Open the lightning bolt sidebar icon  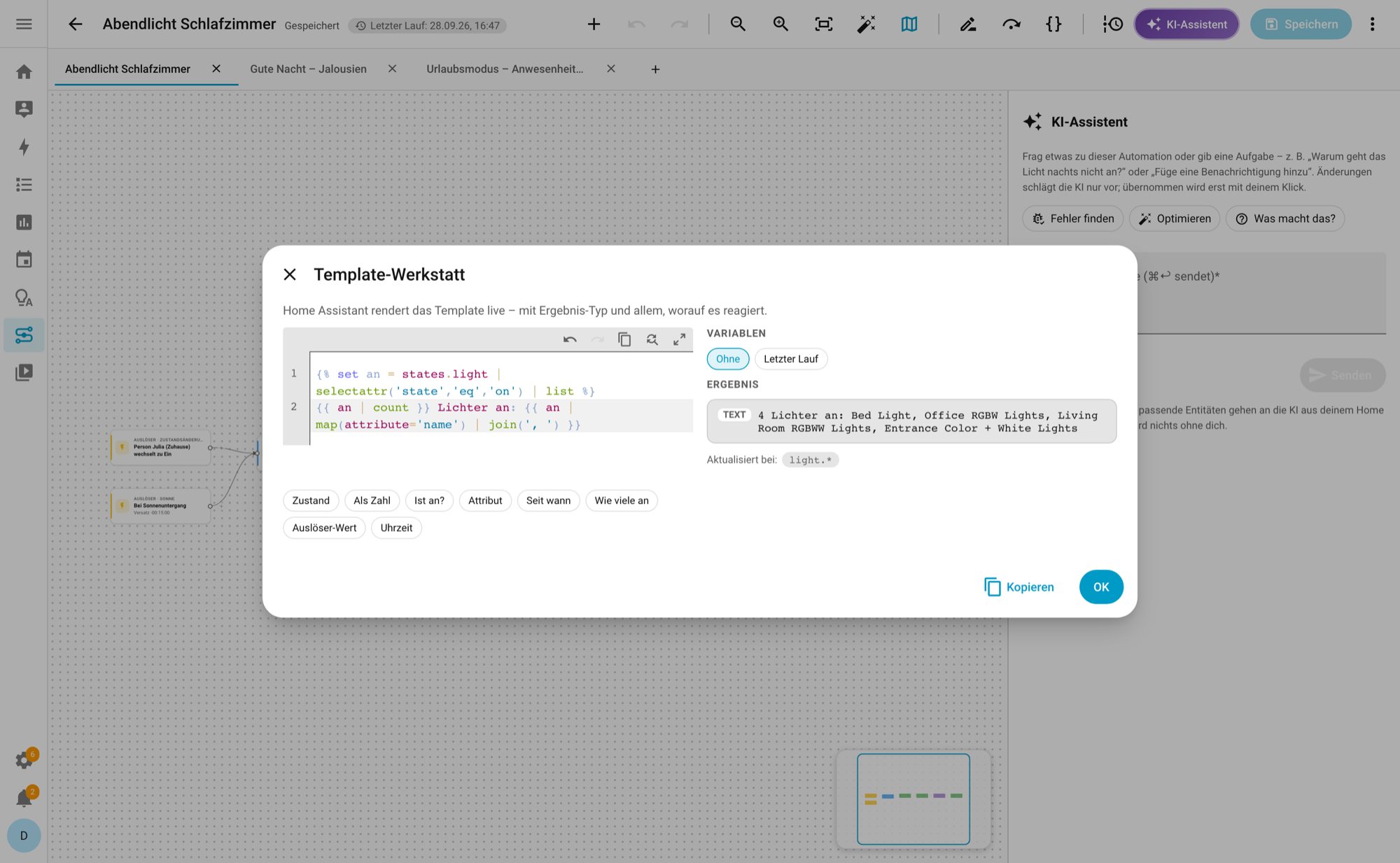24,147
